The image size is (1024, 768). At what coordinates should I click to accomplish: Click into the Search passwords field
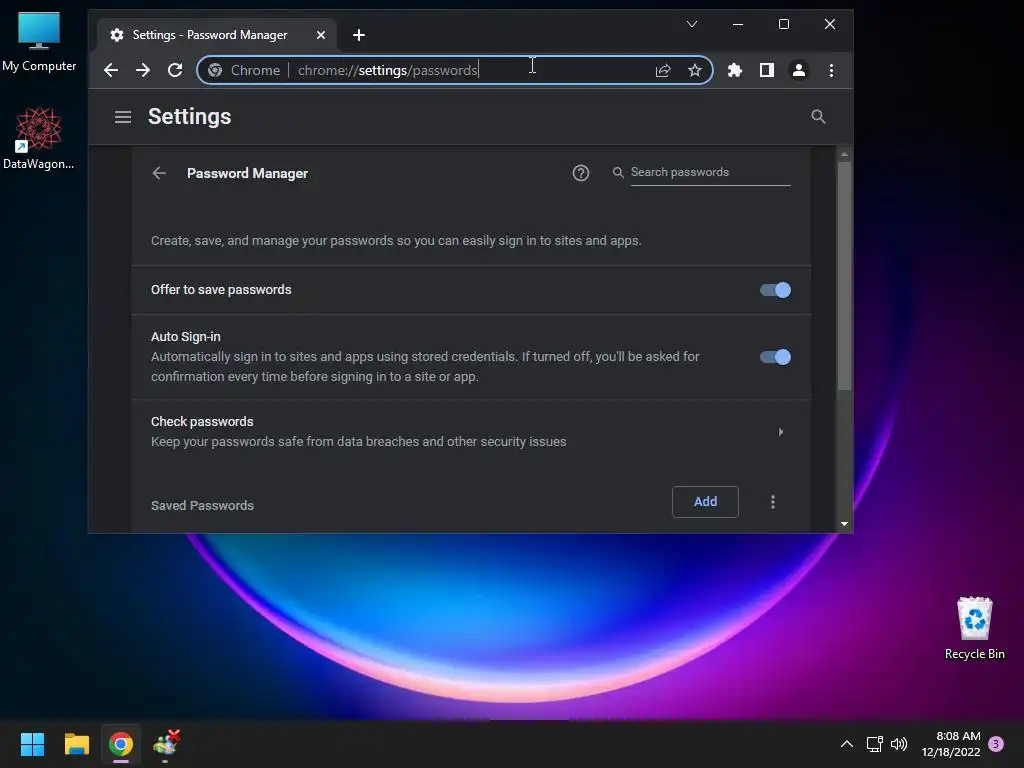(x=710, y=172)
